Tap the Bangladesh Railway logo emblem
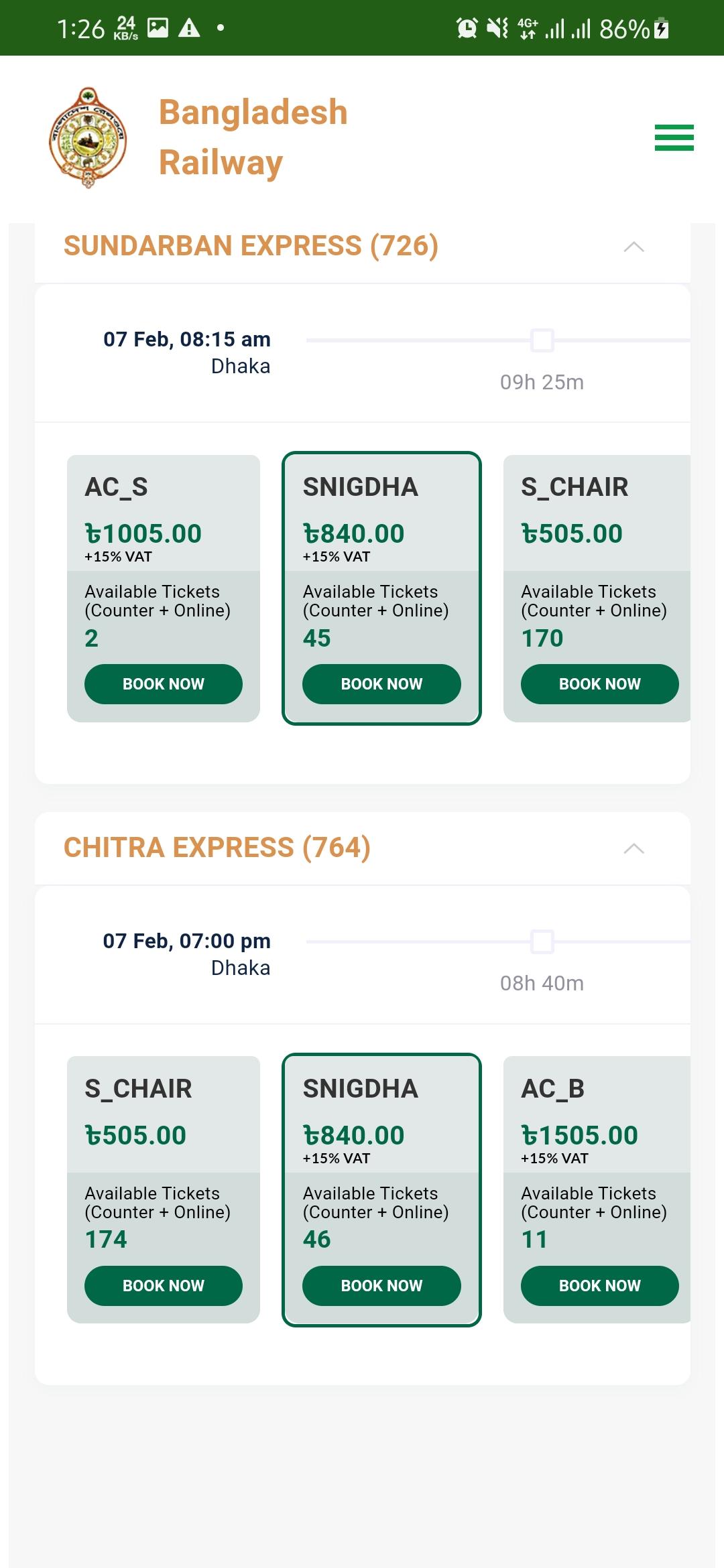This screenshot has height=1568, width=724. tap(88, 137)
